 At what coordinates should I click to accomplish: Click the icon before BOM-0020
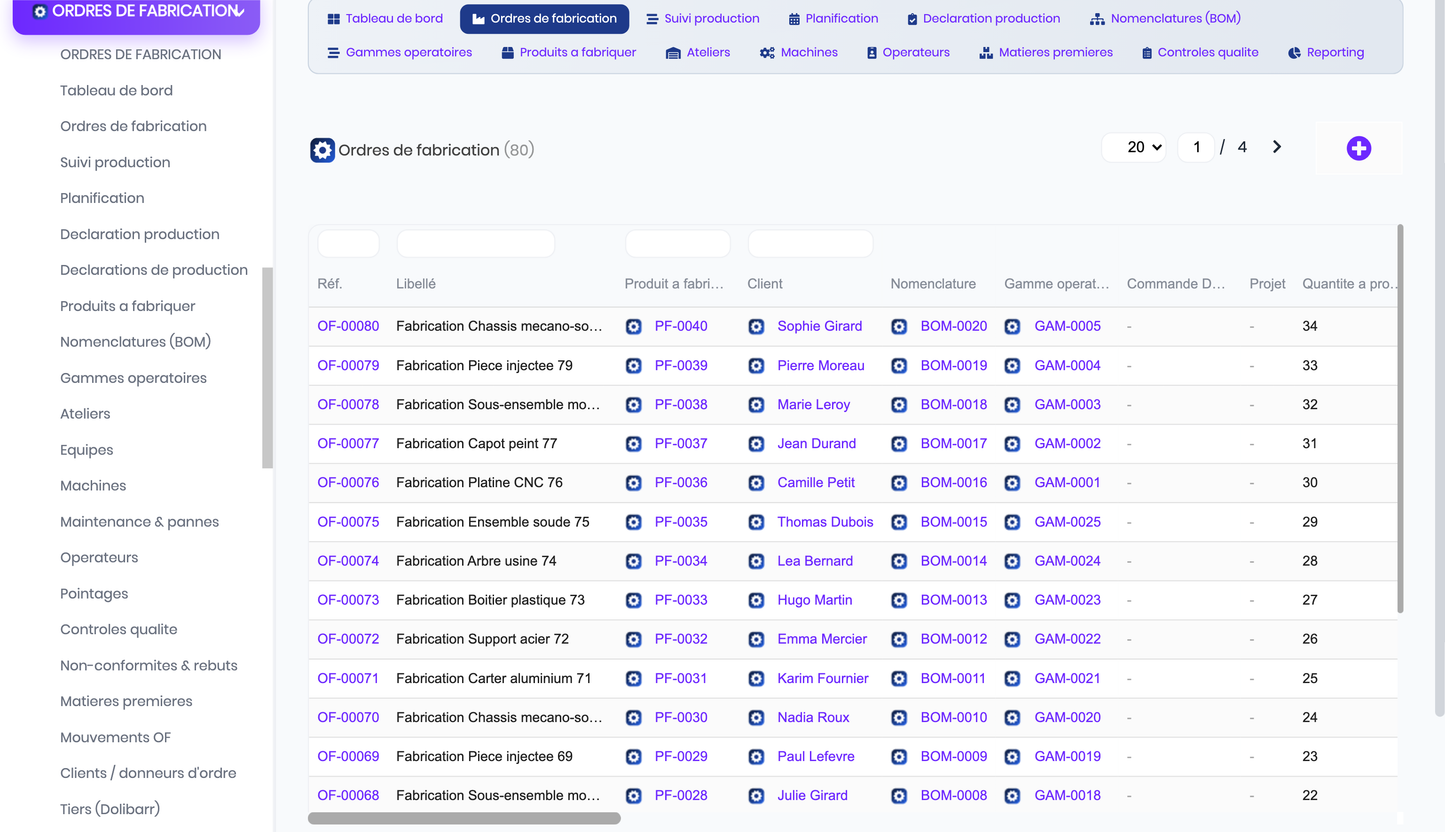tap(900, 327)
